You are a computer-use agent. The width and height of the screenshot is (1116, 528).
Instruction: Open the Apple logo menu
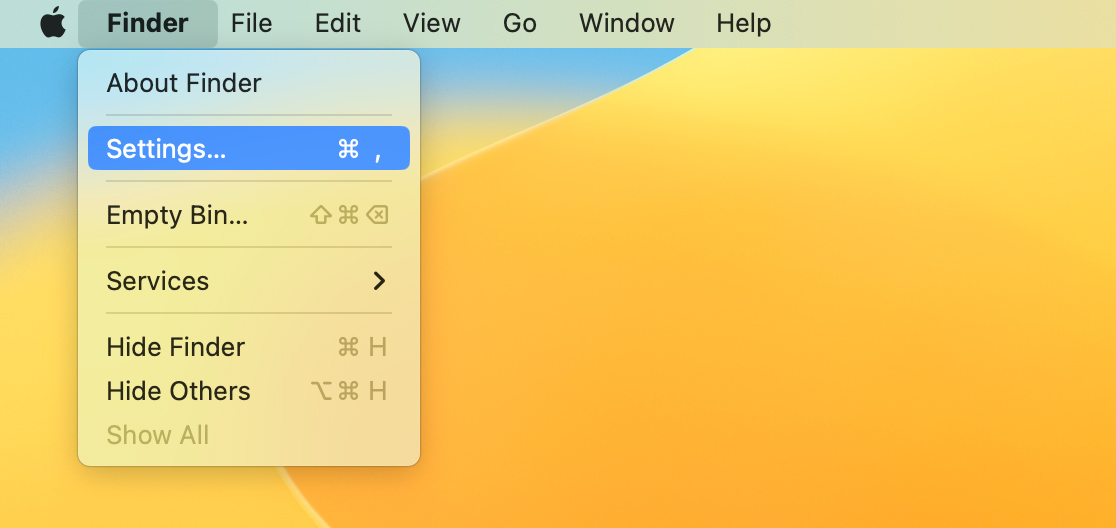(53, 23)
